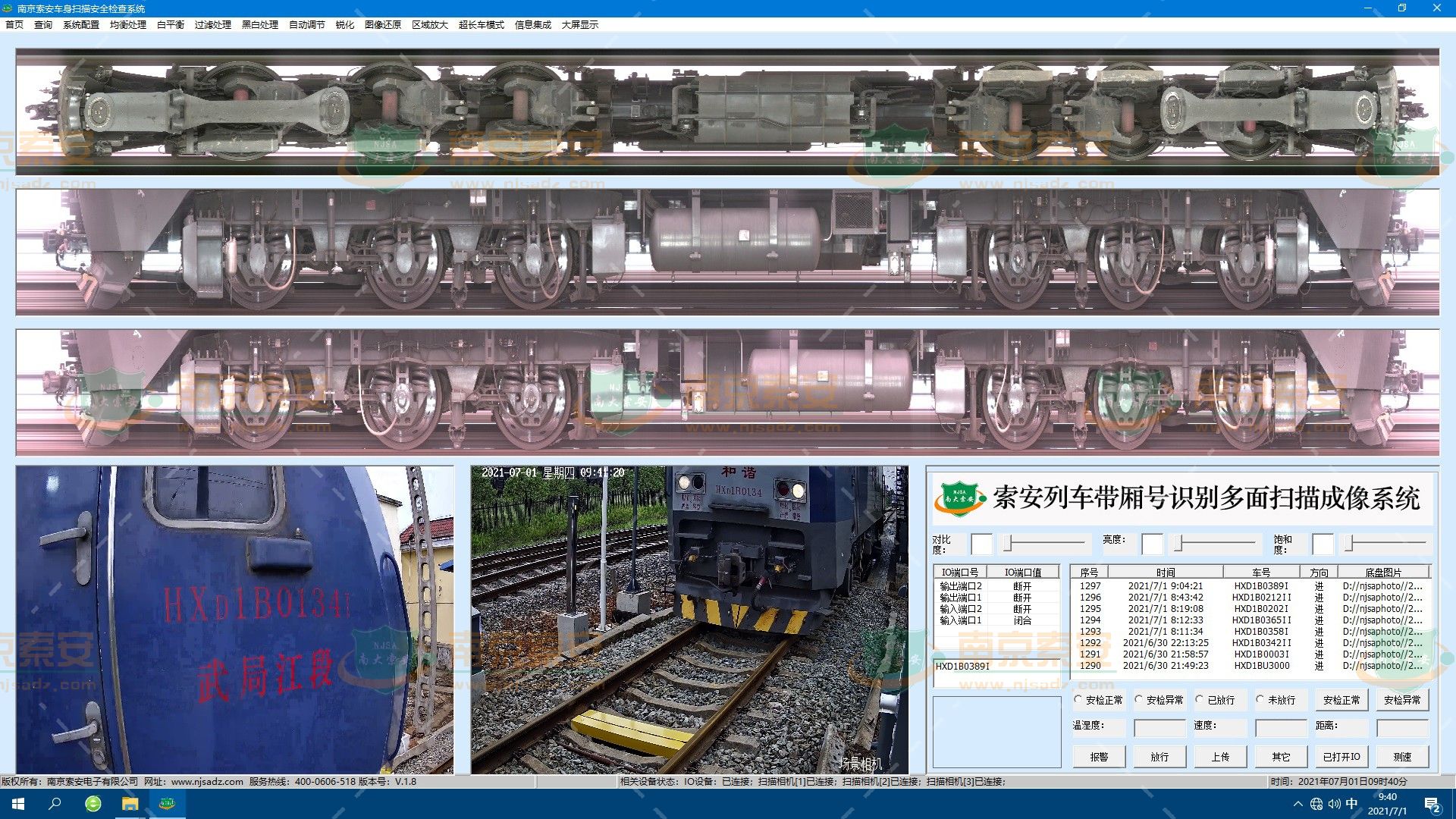
Task: Click the scanning app taskbar icon
Action: (167, 804)
